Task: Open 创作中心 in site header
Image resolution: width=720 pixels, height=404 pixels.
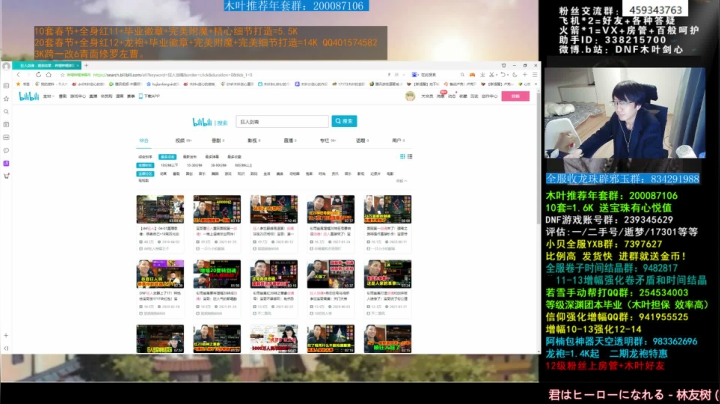Action: point(489,96)
